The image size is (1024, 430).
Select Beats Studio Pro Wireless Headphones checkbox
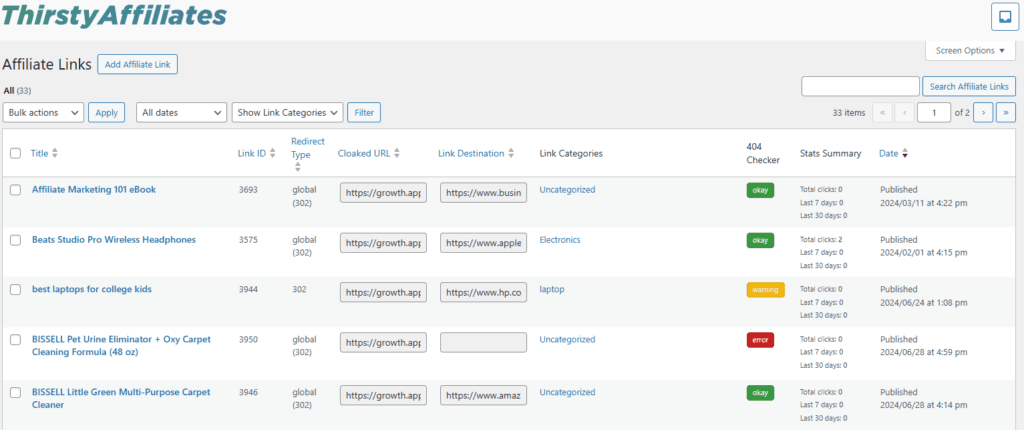(x=15, y=240)
